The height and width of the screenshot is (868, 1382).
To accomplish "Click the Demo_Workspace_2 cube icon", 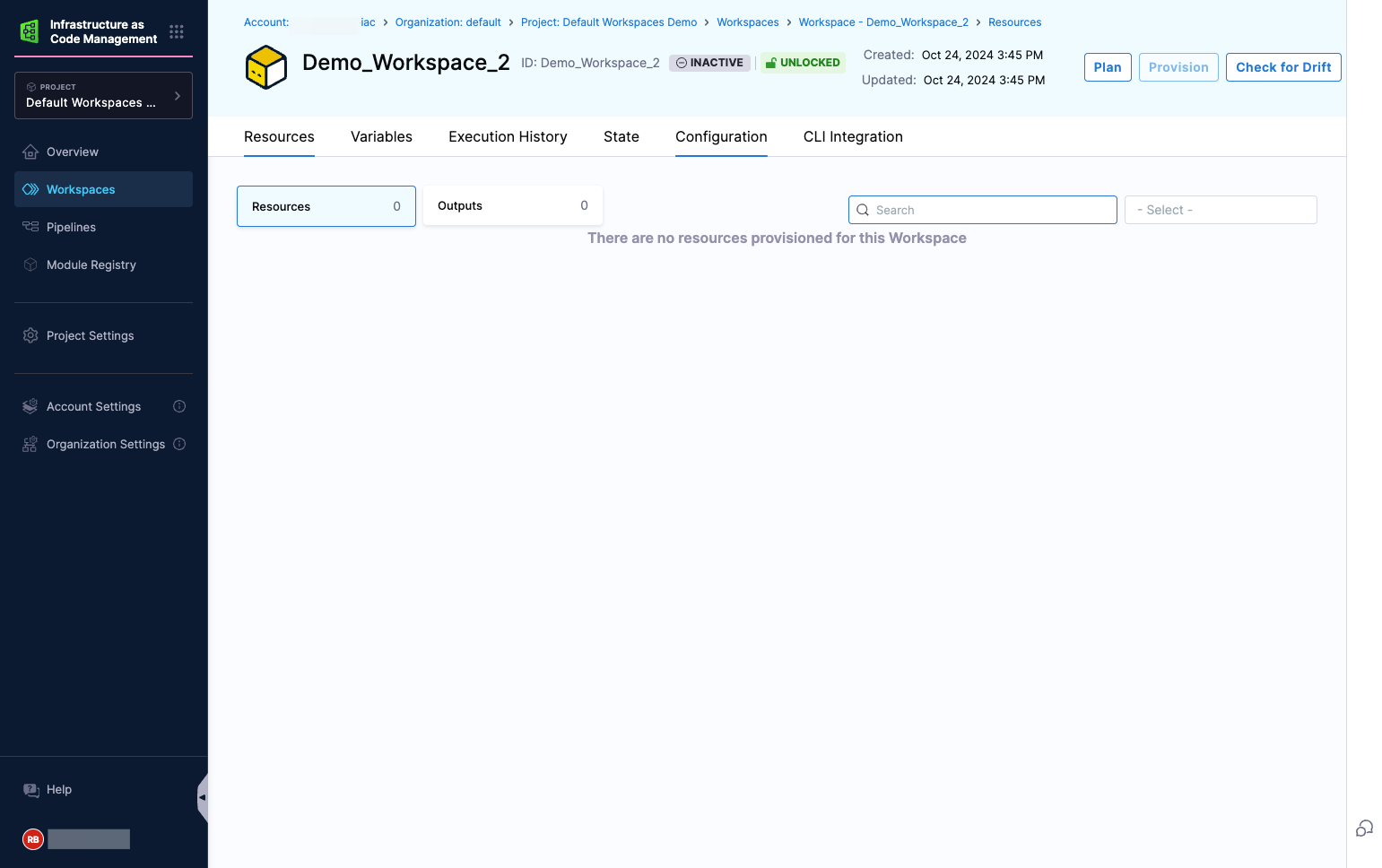I will point(266,67).
